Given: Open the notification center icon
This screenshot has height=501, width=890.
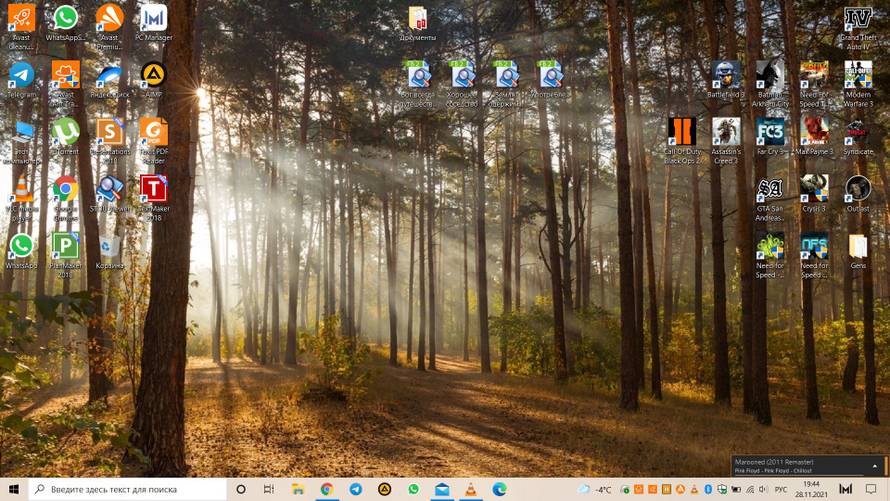Looking at the screenshot, I should pyautogui.click(x=871, y=489).
